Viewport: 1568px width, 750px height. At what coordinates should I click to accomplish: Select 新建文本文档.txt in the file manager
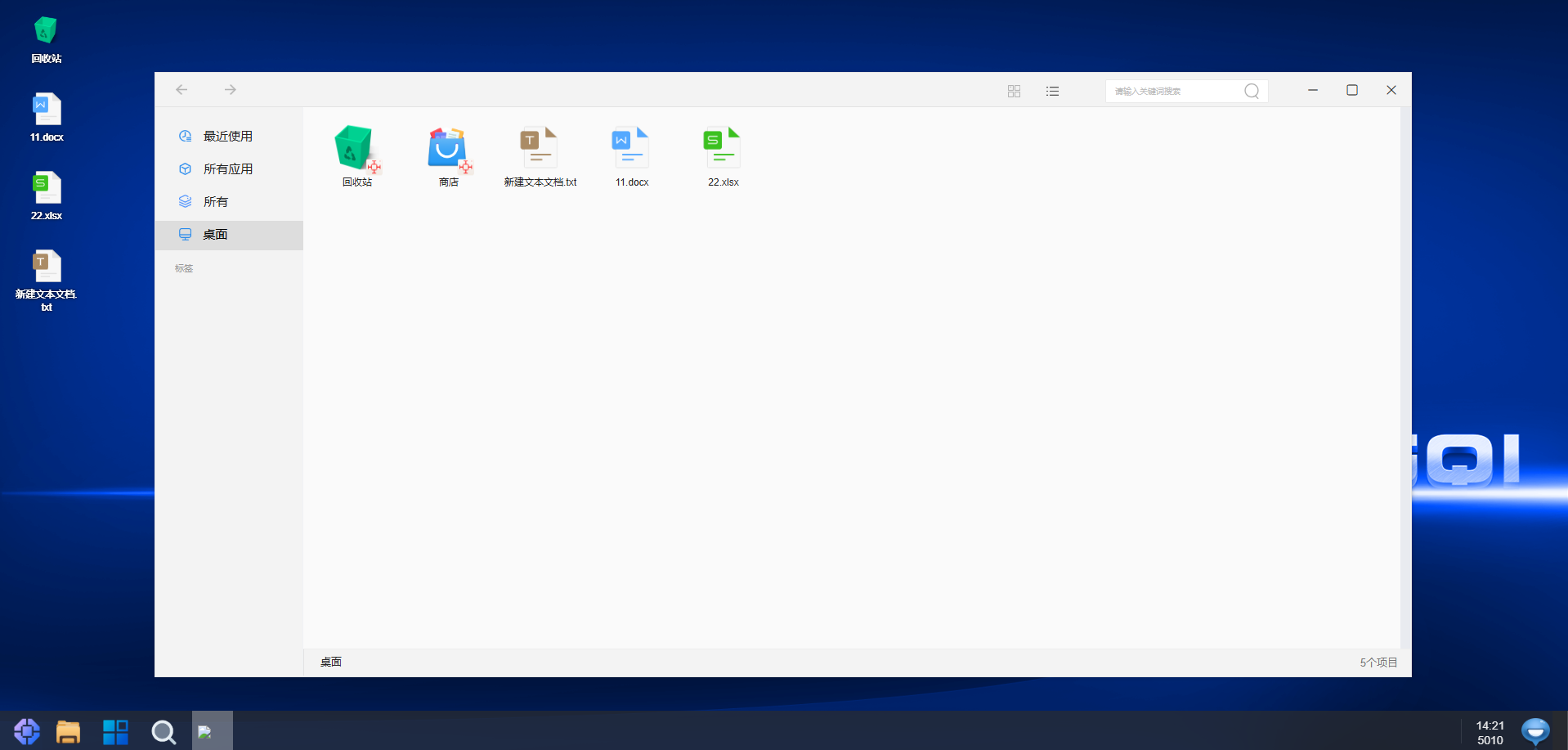click(540, 150)
